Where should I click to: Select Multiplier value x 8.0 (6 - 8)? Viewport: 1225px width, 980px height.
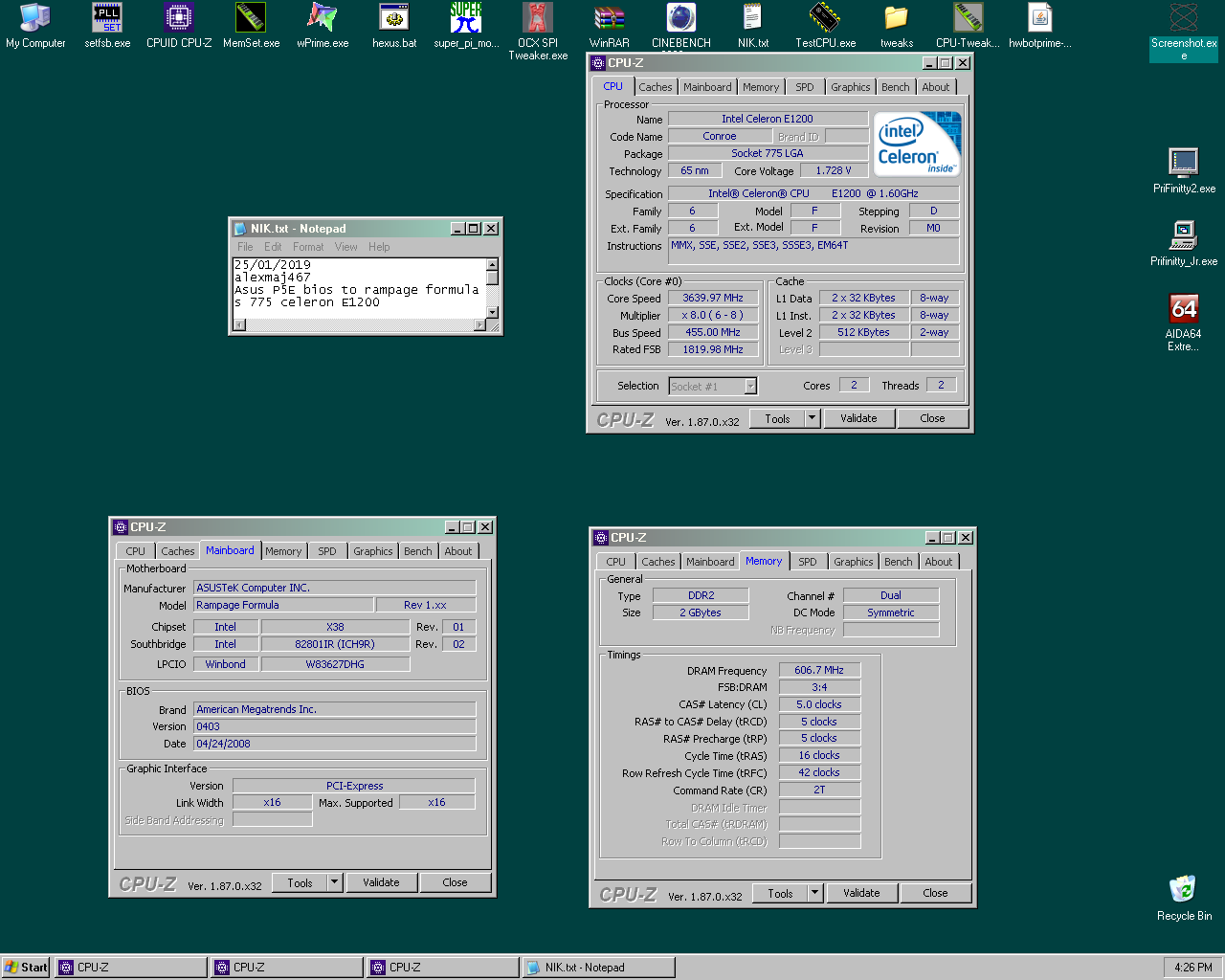coord(713,316)
